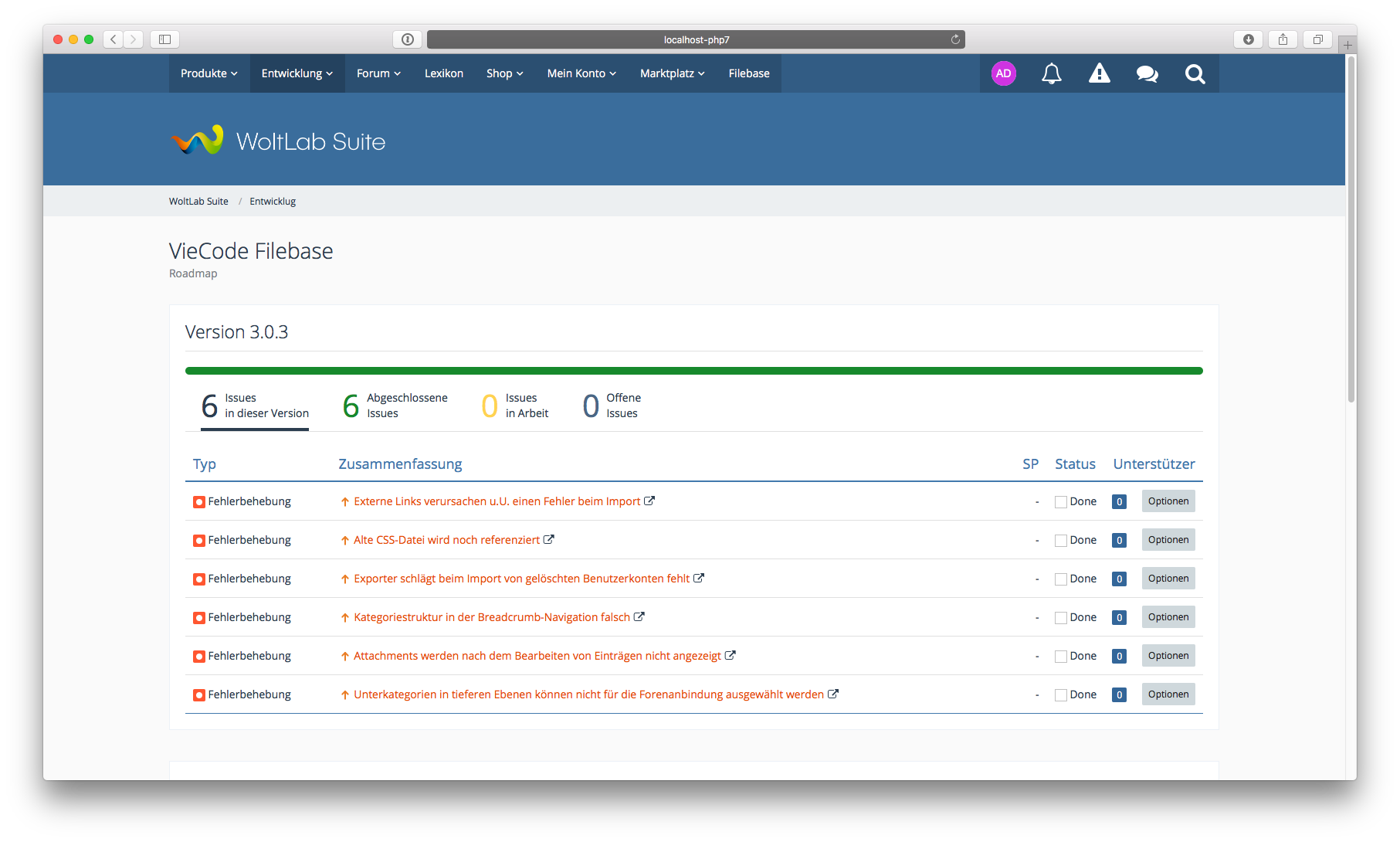
Task: Open the Mein Konto dropdown
Action: [x=581, y=73]
